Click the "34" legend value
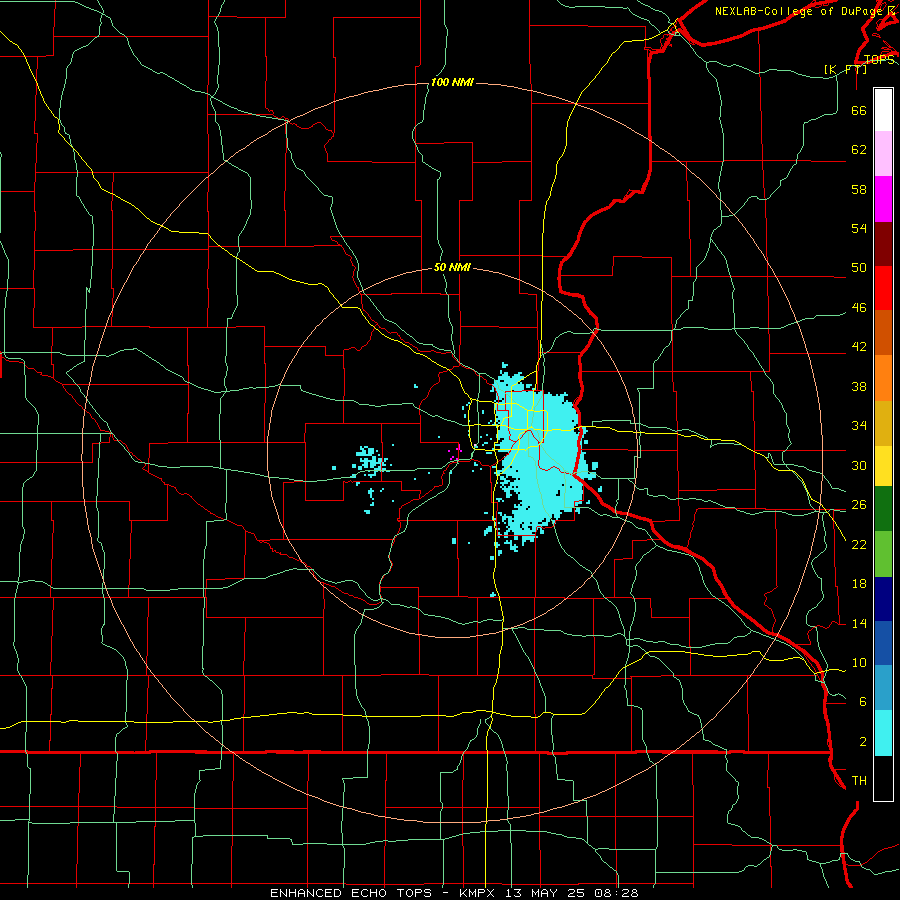900x900 pixels. click(x=859, y=425)
